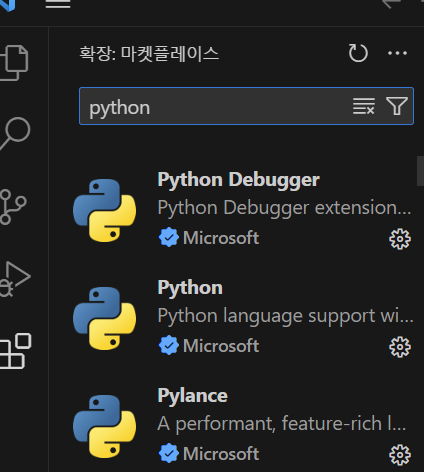
Task: Click the verified badge of Python Debugger publisher
Action: click(169, 237)
